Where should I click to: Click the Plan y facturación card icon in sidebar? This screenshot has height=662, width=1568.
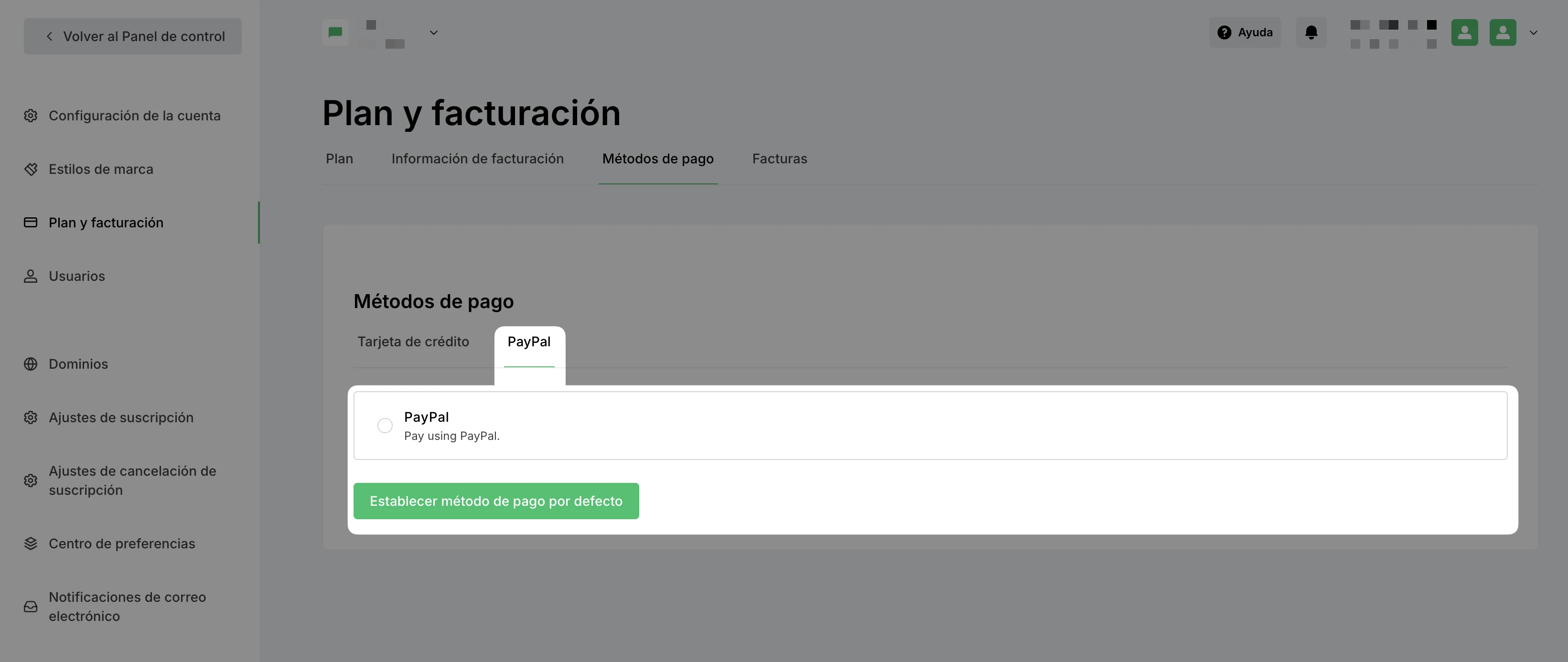[x=31, y=223]
